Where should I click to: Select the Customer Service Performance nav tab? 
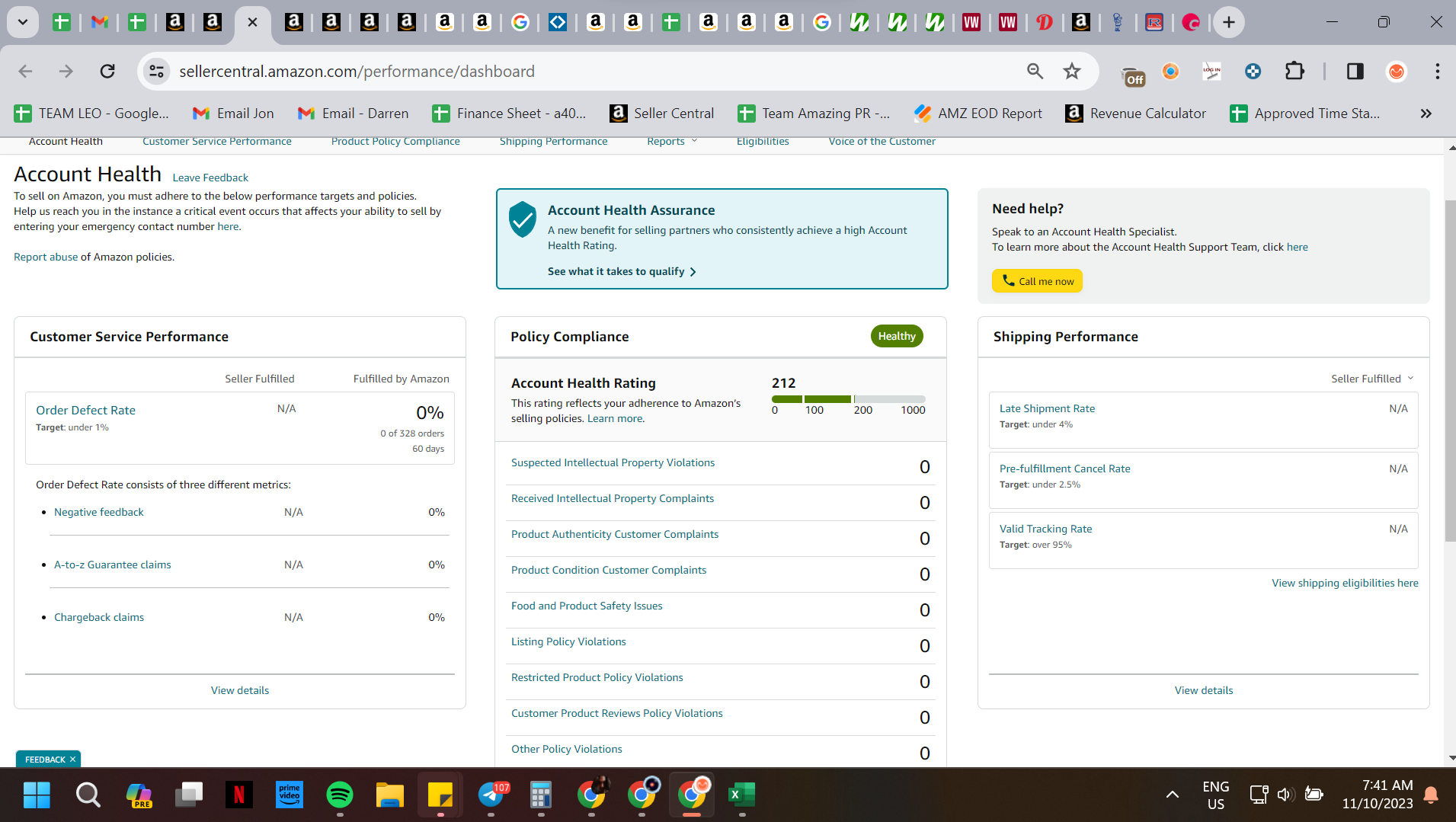[217, 142]
